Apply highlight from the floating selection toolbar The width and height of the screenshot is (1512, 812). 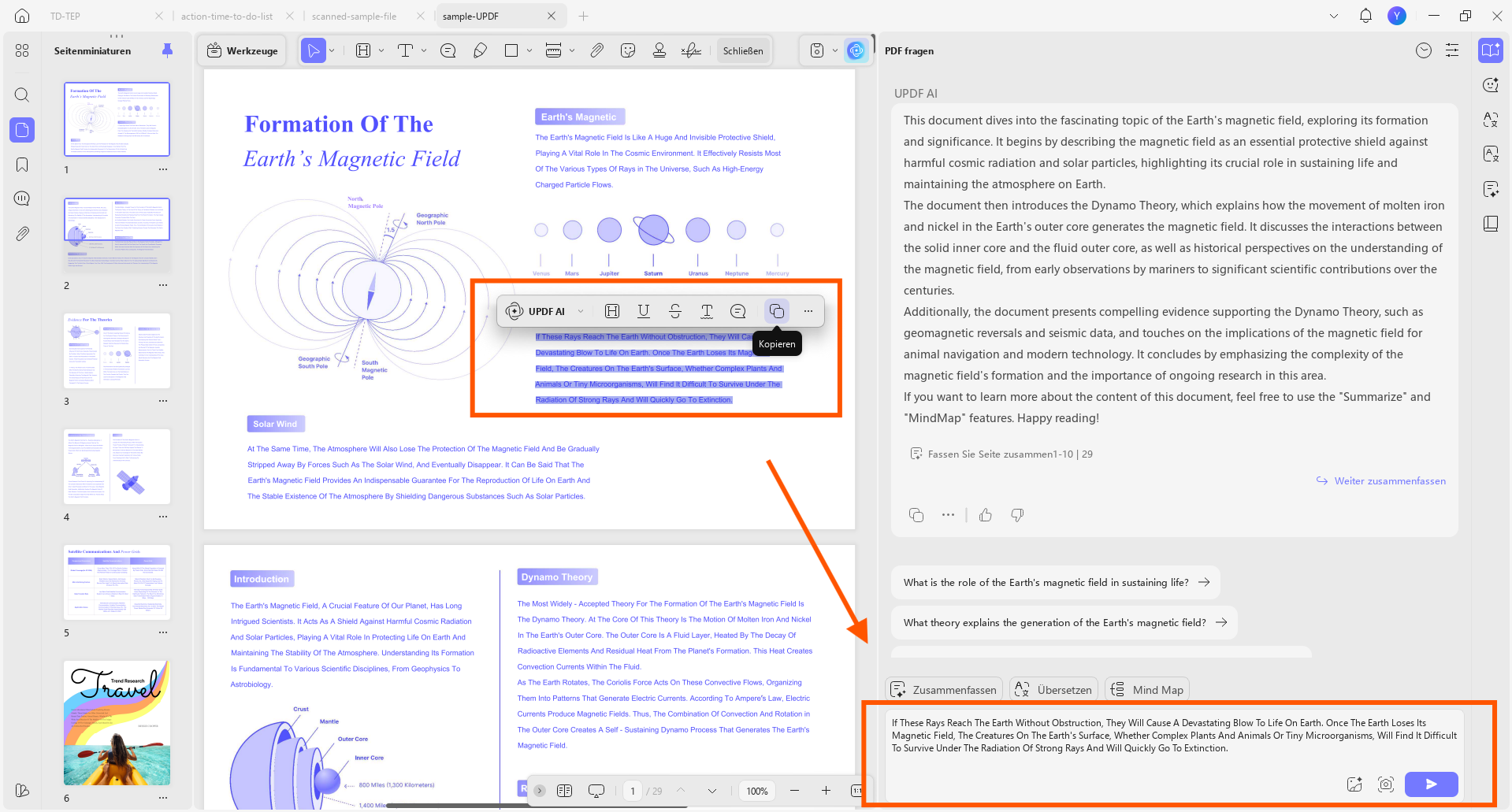[x=612, y=311]
